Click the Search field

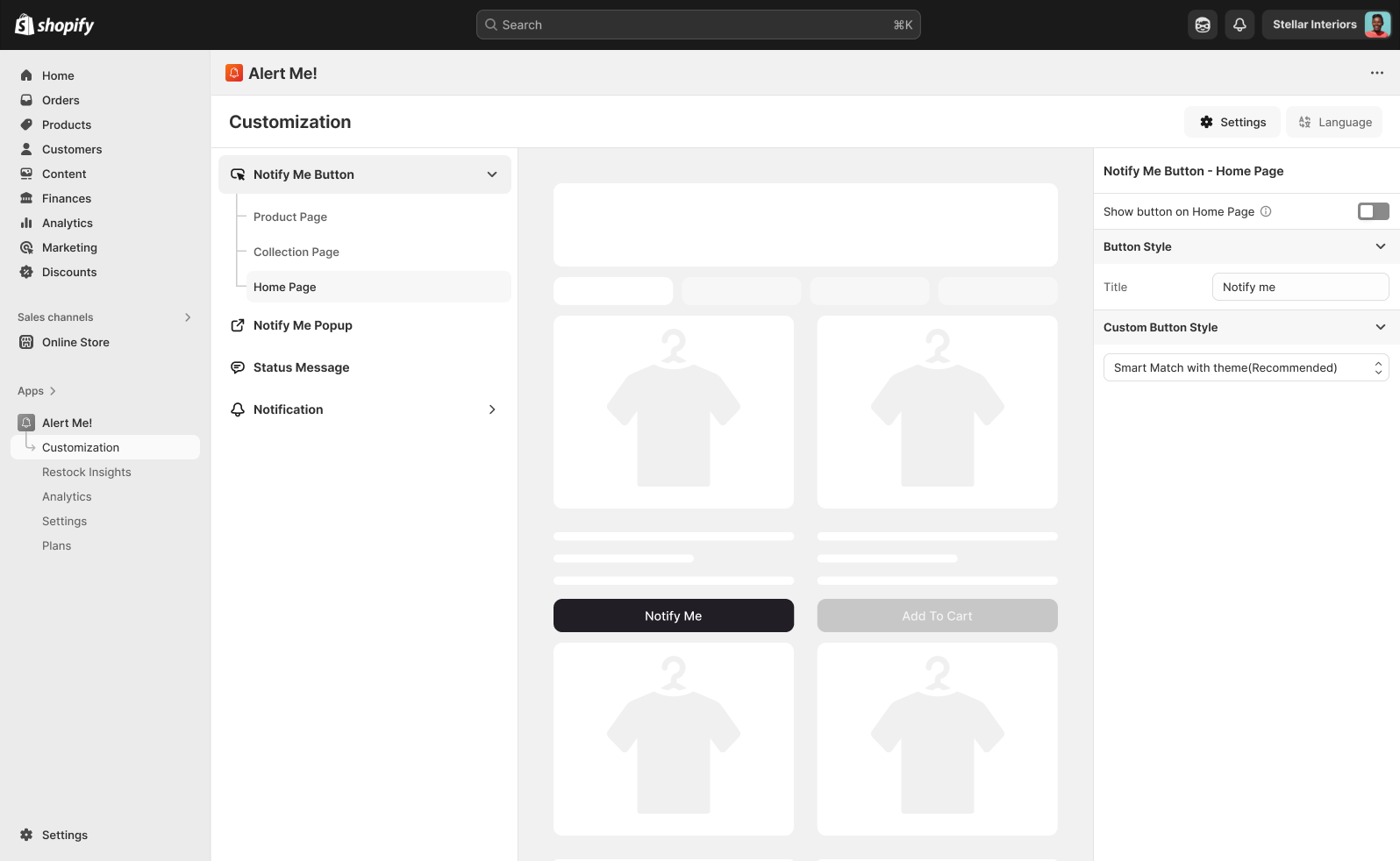pyautogui.click(x=698, y=25)
